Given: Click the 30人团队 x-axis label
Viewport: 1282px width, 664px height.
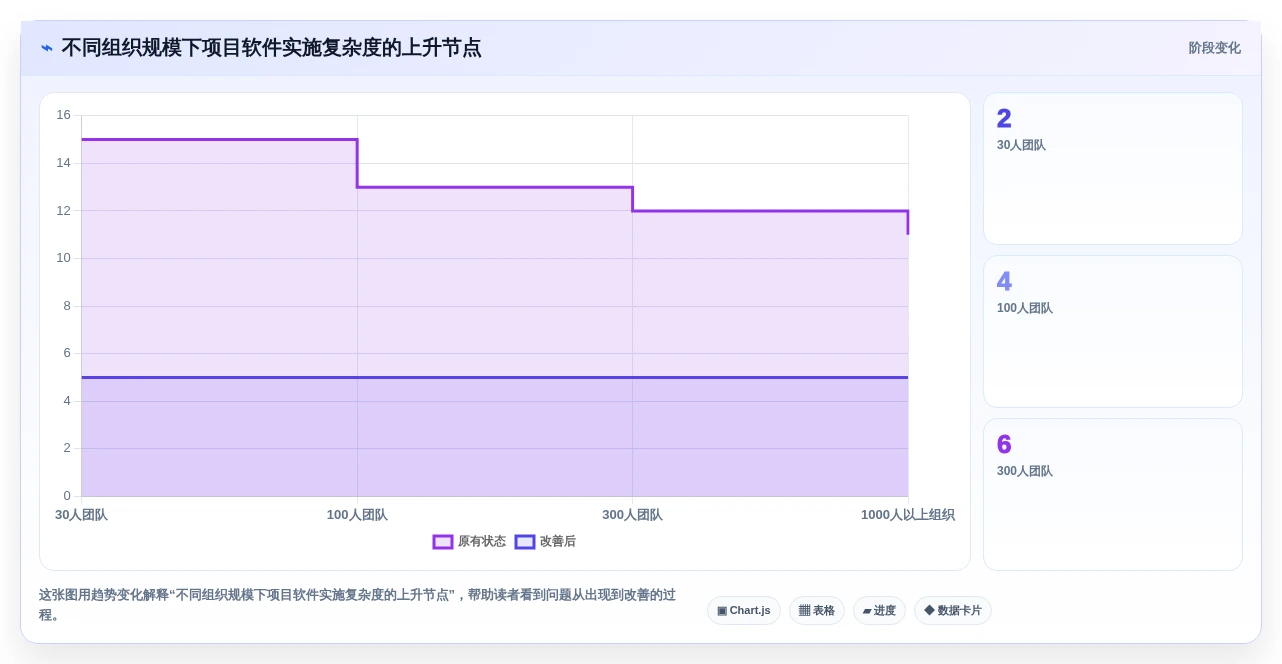Looking at the screenshot, I should [x=81, y=515].
